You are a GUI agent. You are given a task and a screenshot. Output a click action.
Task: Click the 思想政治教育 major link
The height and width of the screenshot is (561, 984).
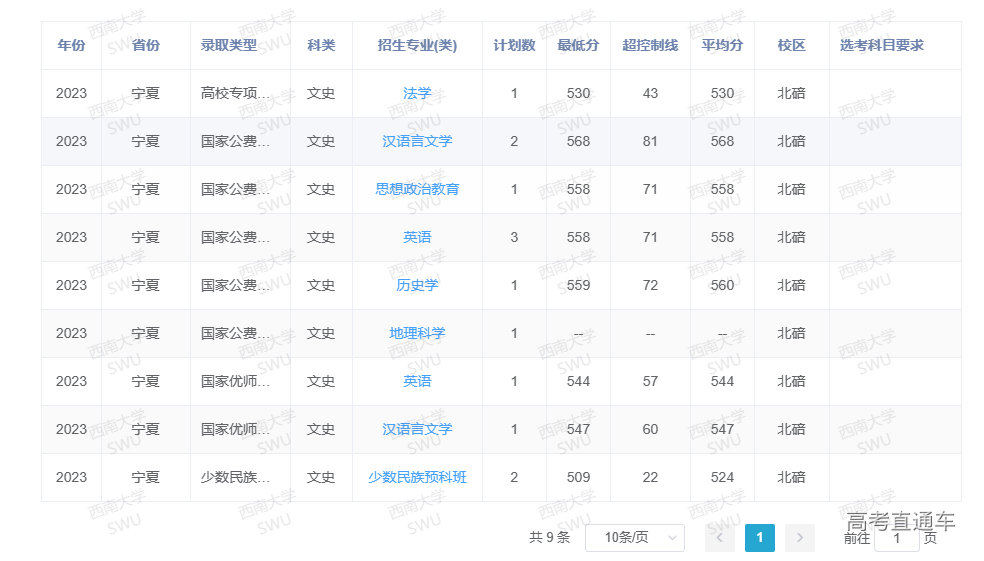pyautogui.click(x=417, y=189)
